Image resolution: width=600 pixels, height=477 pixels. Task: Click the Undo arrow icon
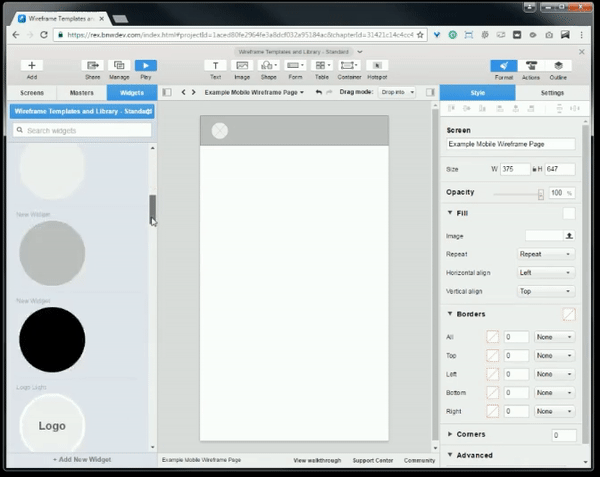(318, 92)
